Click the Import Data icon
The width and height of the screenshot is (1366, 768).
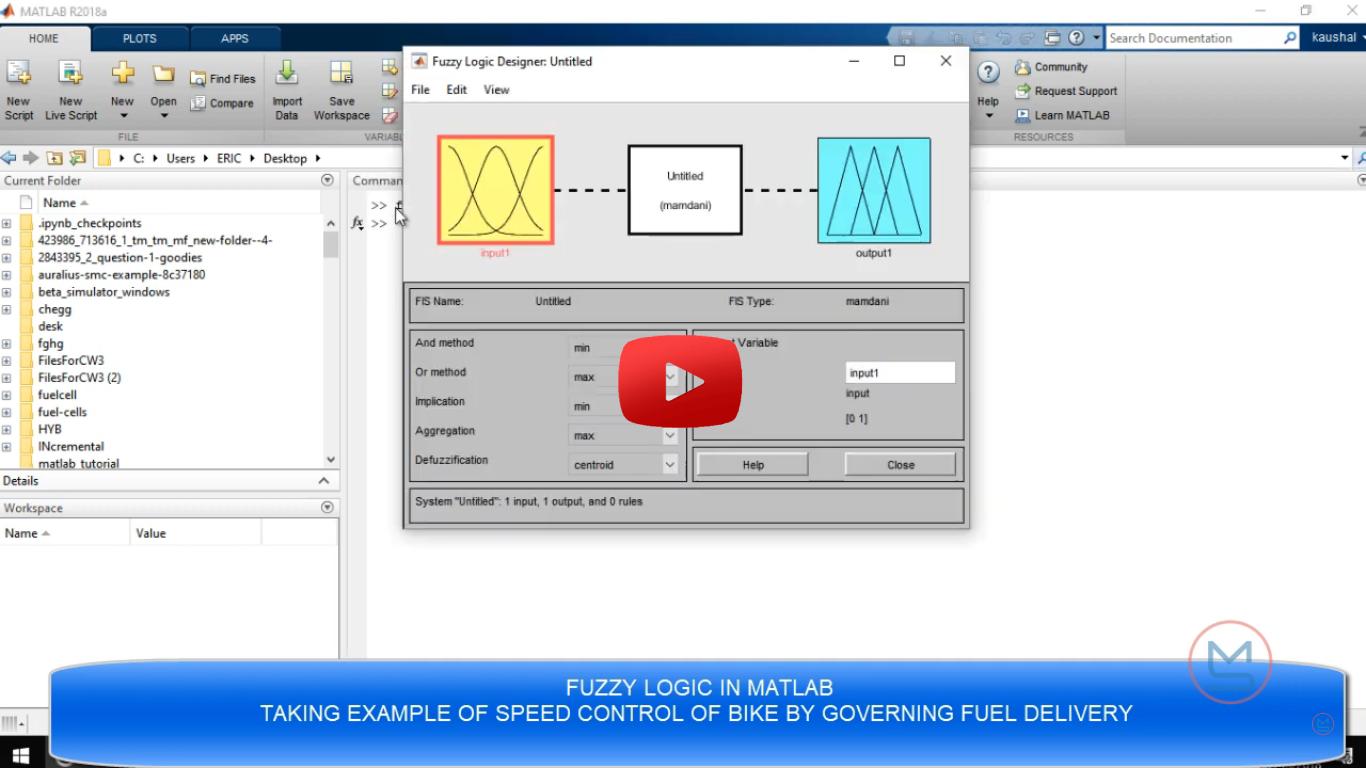pos(287,73)
